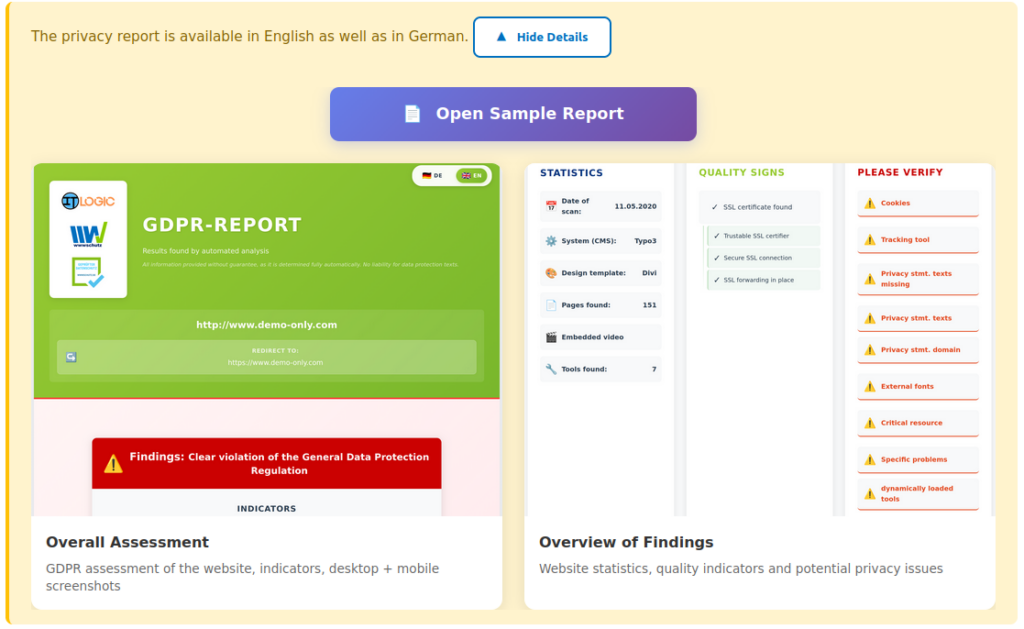Click the calendar icon beside Date of scan
This screenshot has height=629, width=1024.
(x=551, y=206)
